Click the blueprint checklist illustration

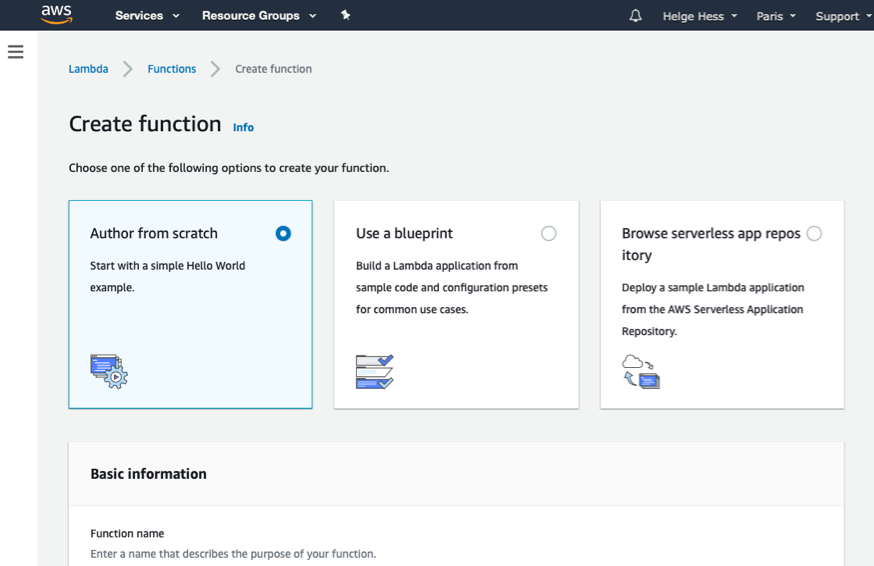[x=375, y=371]
